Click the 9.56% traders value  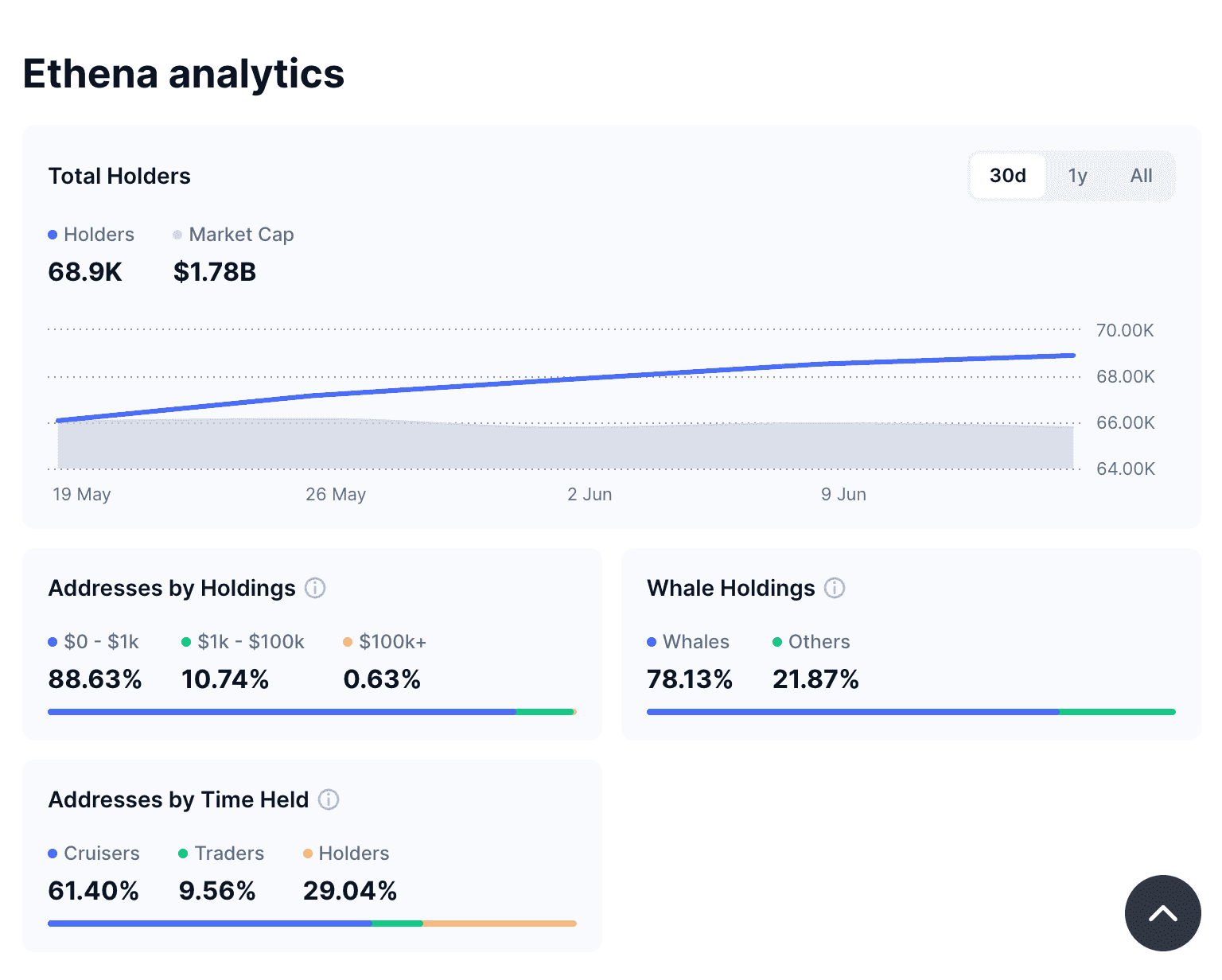217,891
